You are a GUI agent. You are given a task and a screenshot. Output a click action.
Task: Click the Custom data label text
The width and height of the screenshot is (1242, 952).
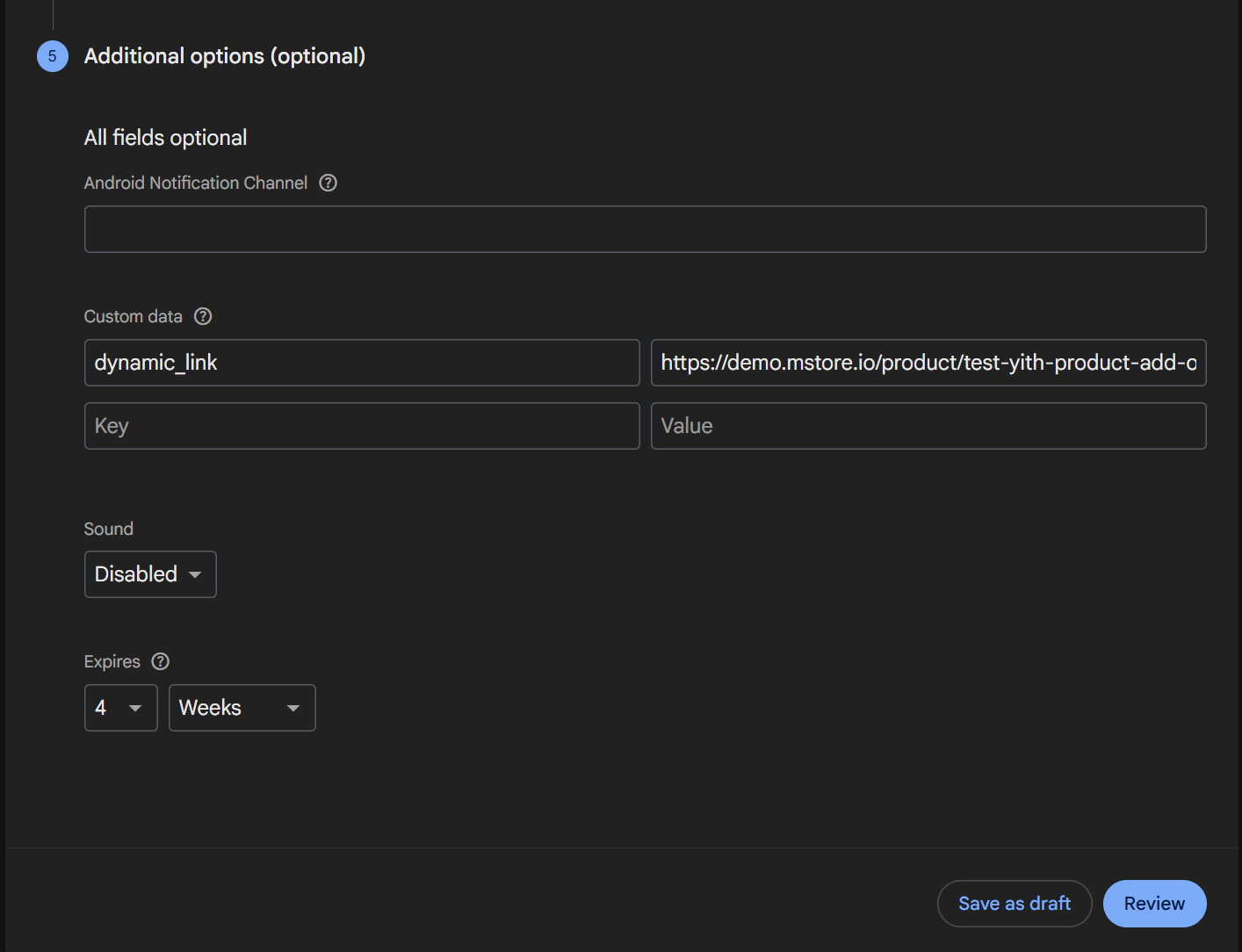click(133, 316)
